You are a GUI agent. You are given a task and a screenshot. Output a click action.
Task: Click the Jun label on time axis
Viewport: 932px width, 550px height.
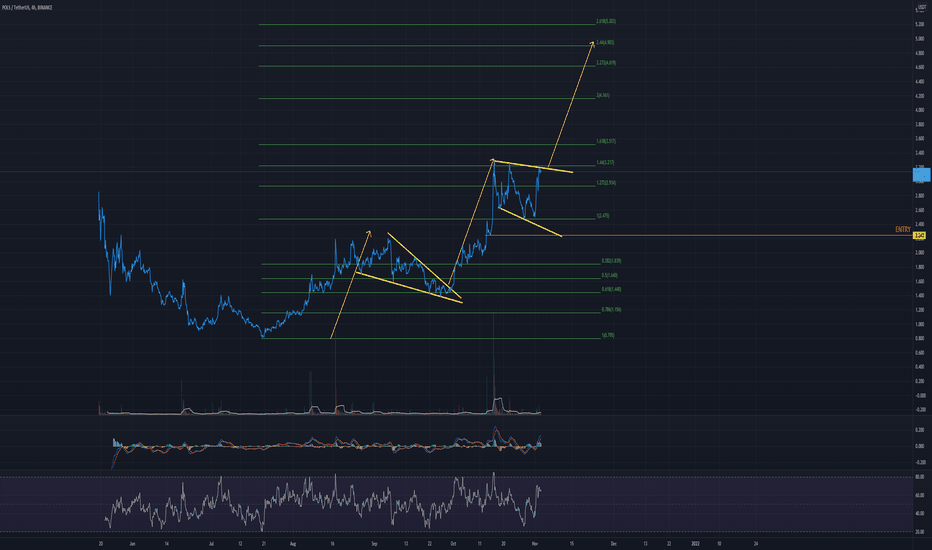tap(132, 543)
